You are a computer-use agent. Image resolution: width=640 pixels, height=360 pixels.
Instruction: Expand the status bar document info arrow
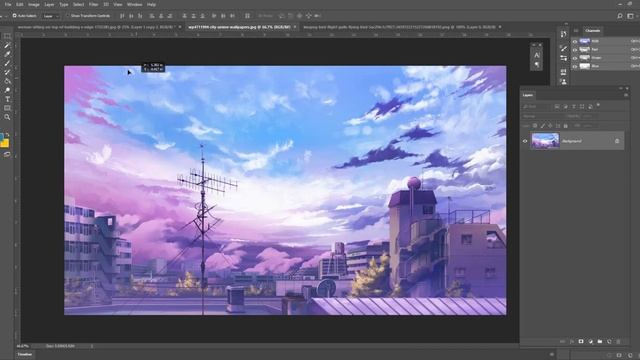pyautogui.click(x=91, y=346)
